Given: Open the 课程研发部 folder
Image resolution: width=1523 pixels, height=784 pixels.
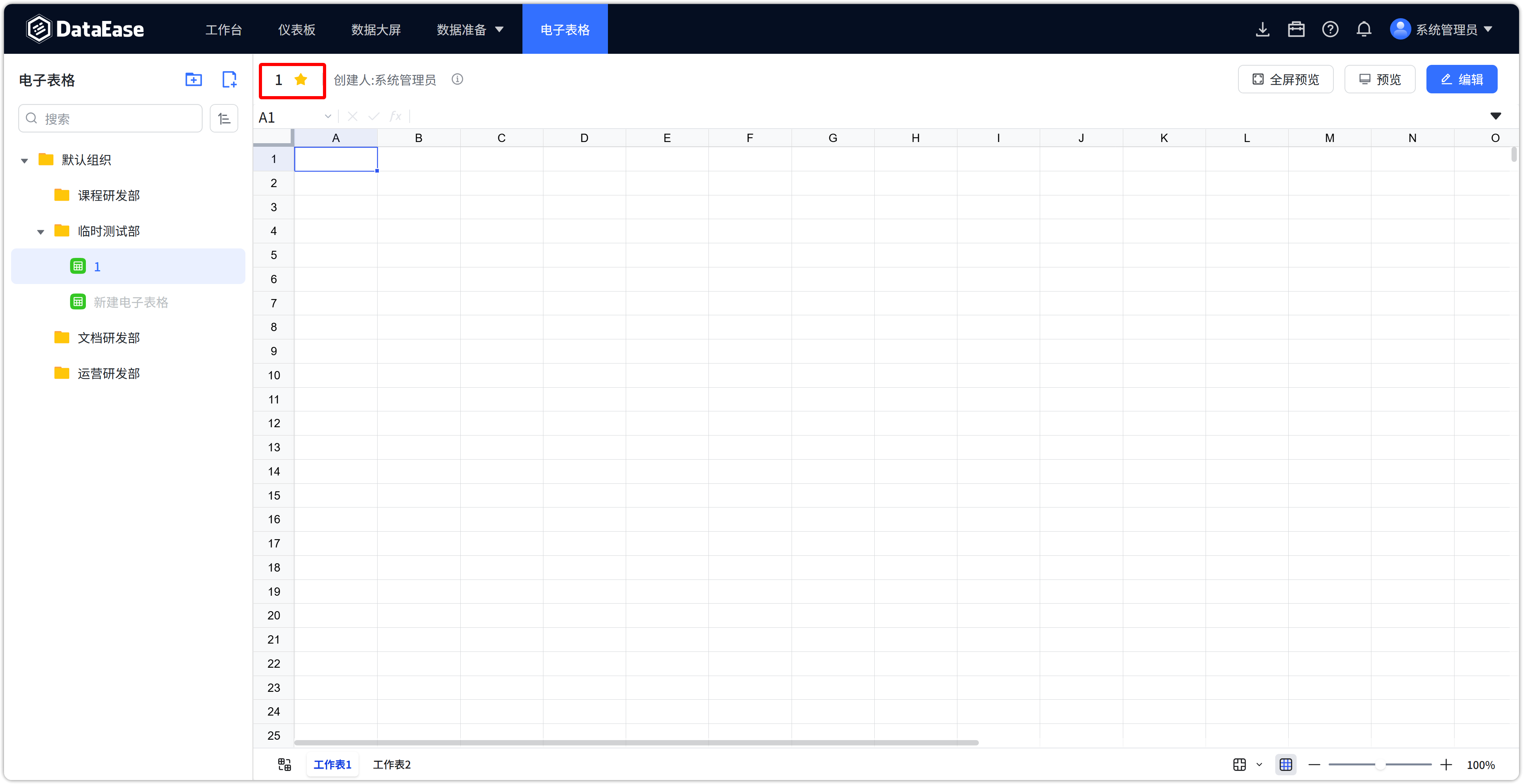Looking at the screenshot, I should tap(109, 195).
